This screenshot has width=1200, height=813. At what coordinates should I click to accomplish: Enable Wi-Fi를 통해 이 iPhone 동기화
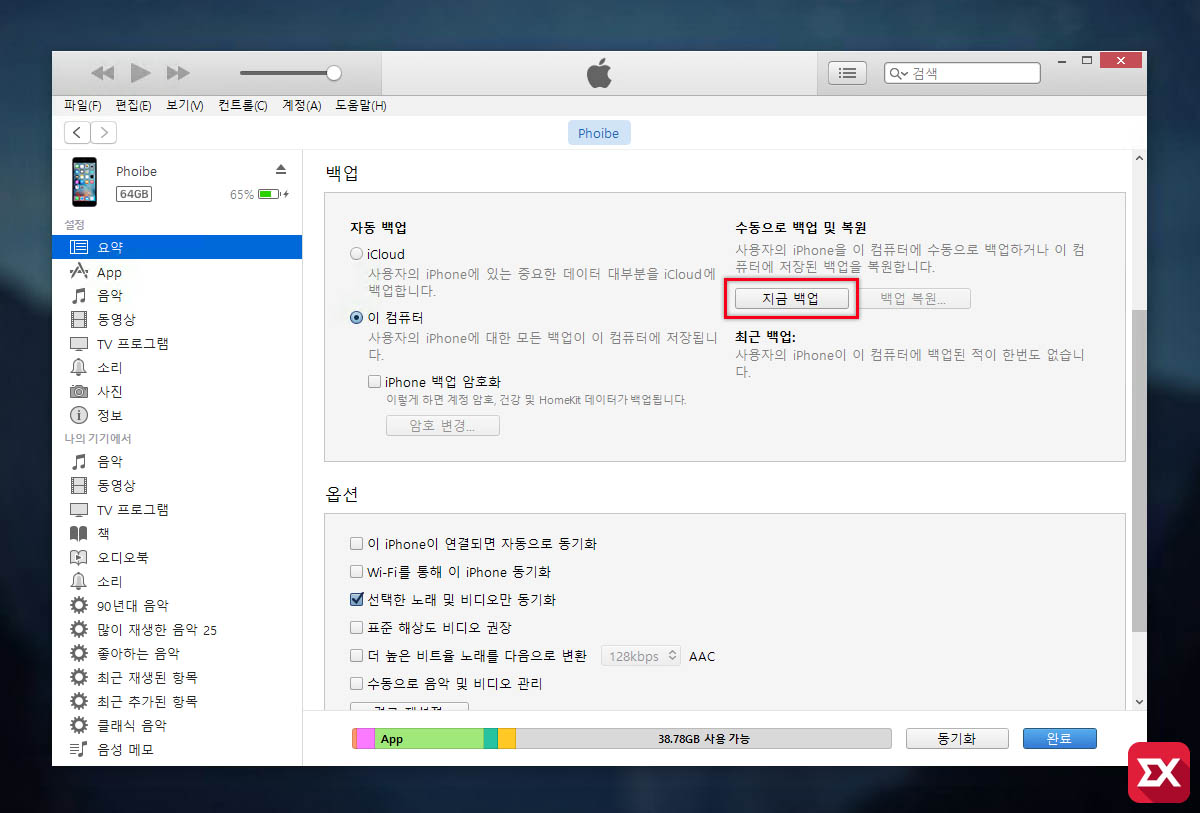[356, 572]
